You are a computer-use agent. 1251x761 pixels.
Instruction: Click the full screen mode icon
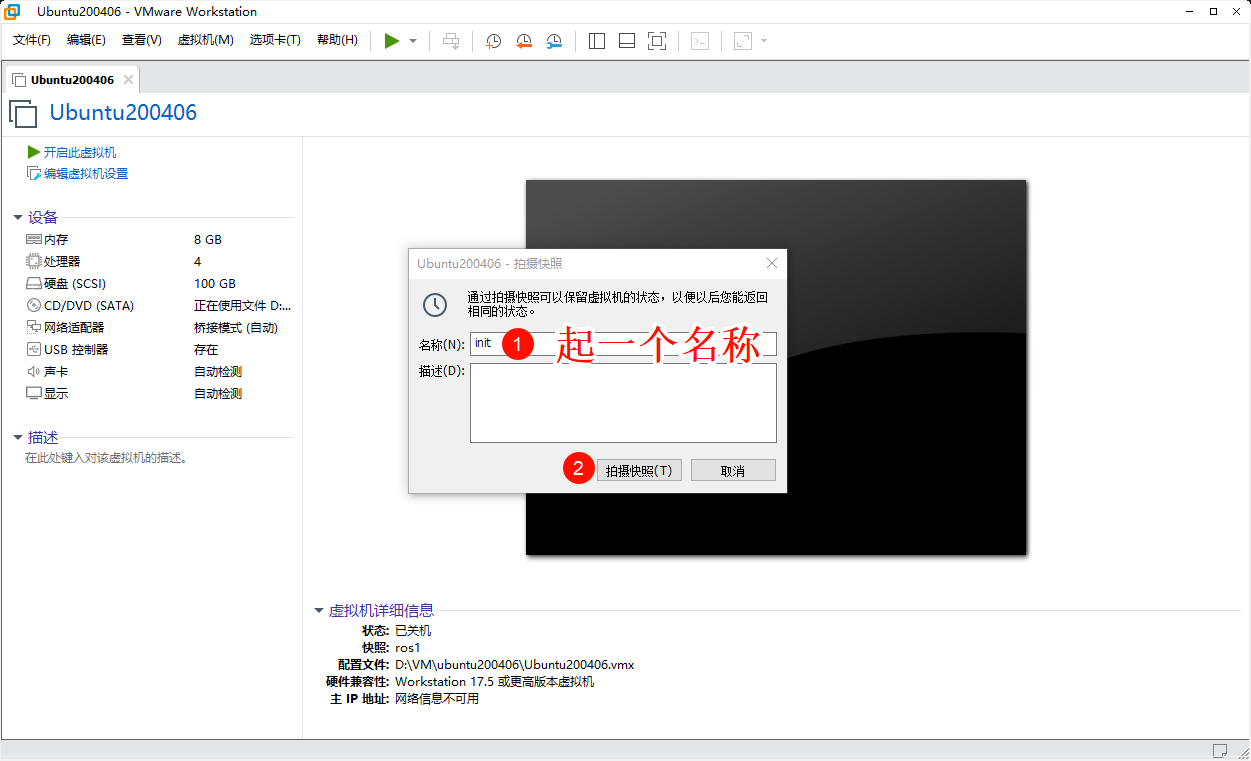[x=657, y=41]
